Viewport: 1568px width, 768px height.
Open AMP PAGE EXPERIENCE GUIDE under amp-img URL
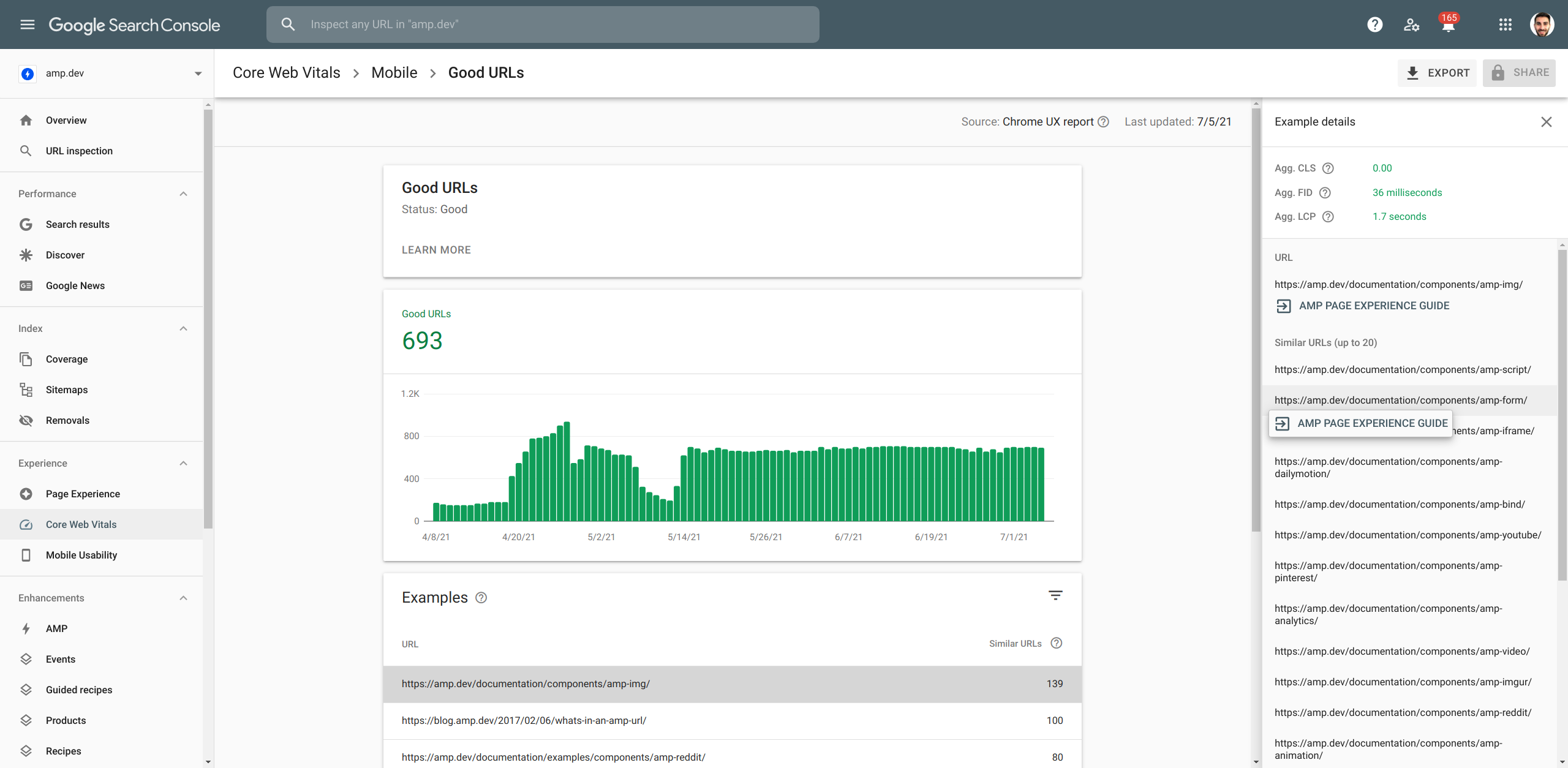1363,306
